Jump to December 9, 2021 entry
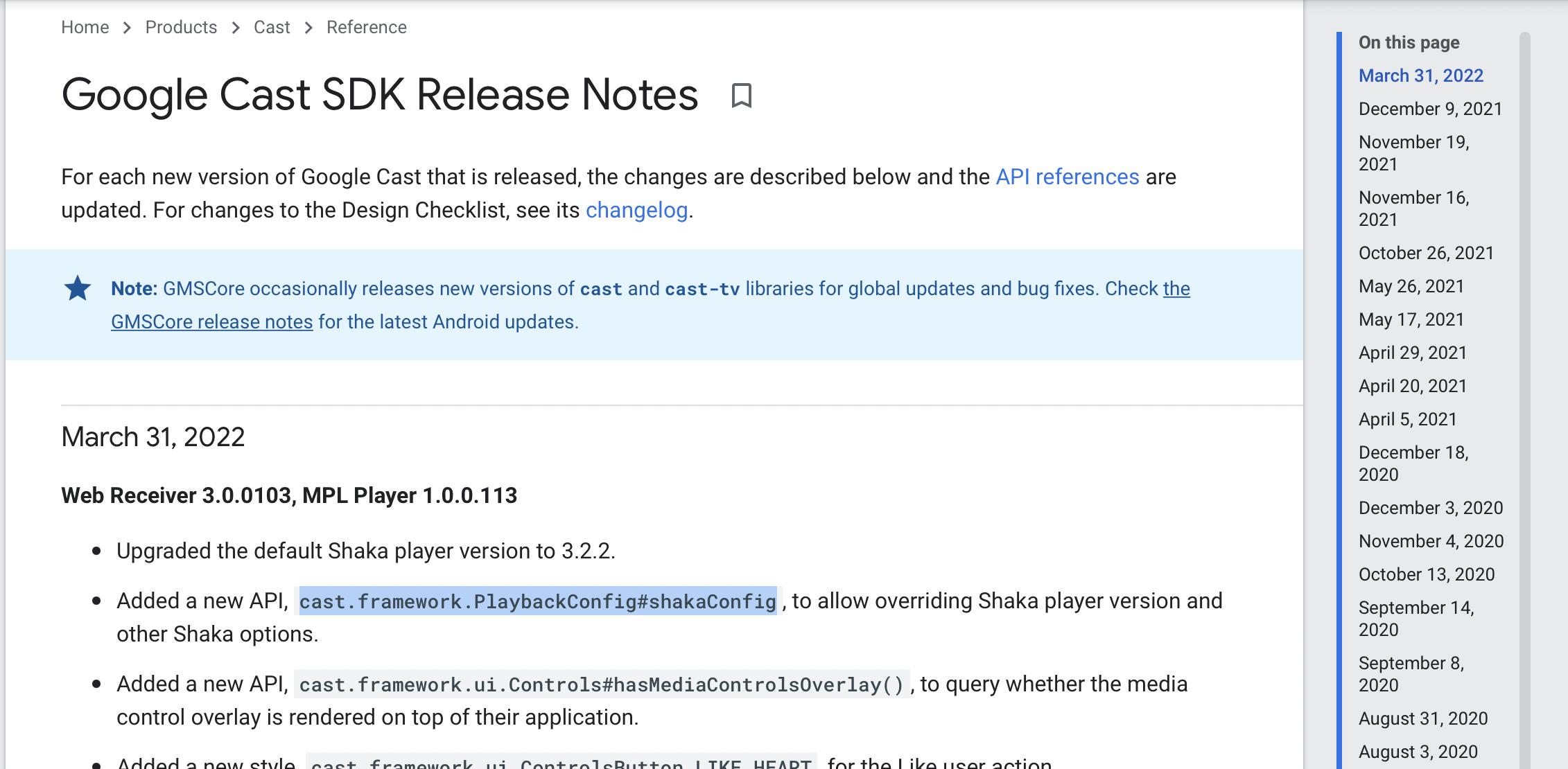 [x=1430, y=109]
